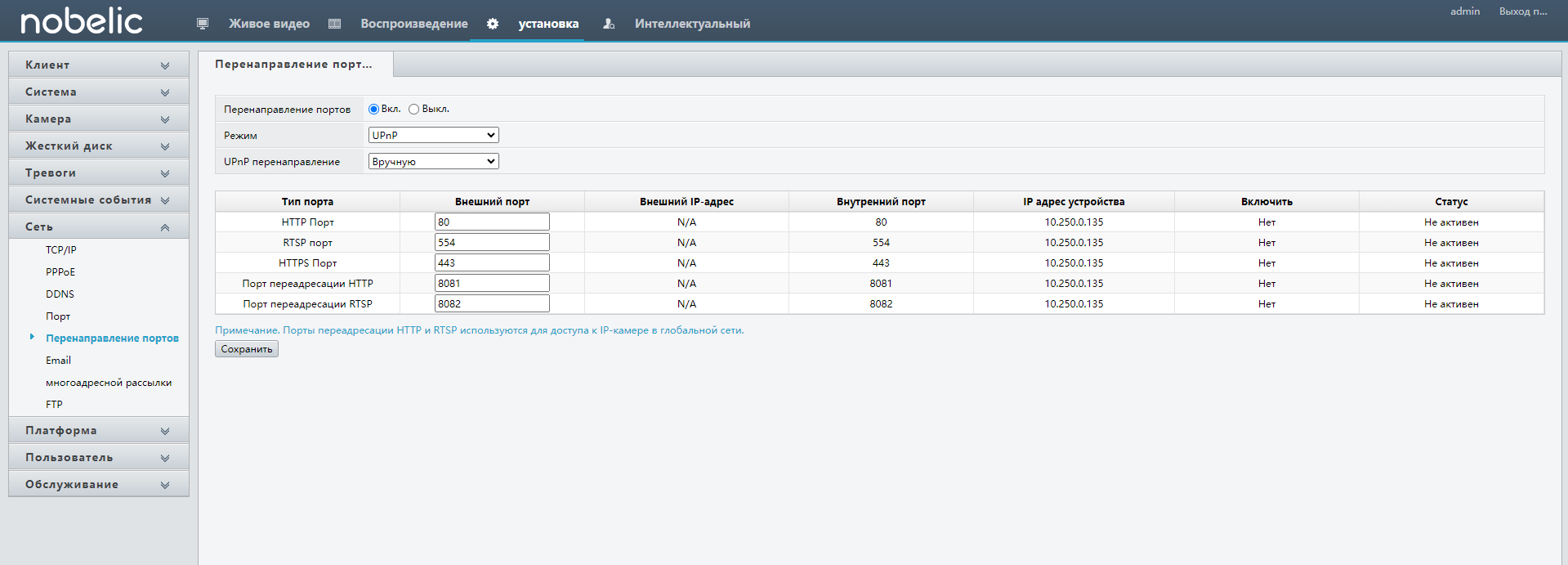Click the Режим setting label
This screenshot has height=565, width=1568.
click(x=240, y=136)
